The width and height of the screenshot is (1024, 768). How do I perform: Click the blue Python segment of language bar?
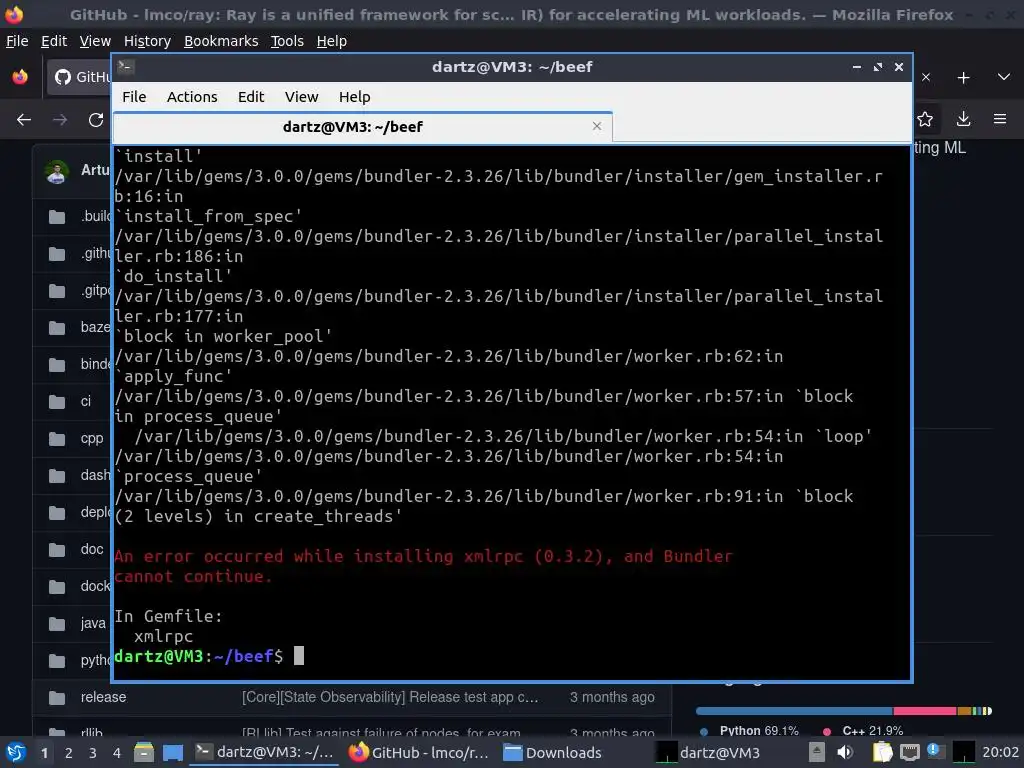coord(794,711)
